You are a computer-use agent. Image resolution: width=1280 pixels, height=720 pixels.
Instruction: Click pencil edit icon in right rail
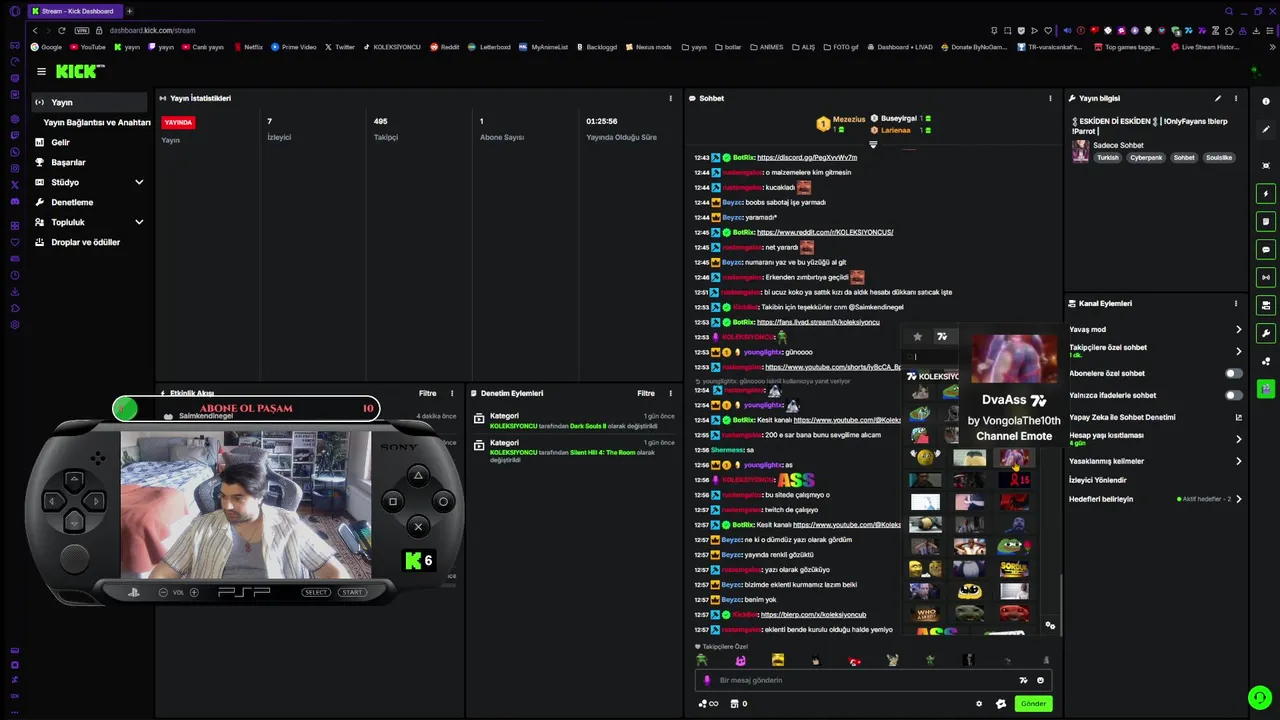pos(1266,129)
